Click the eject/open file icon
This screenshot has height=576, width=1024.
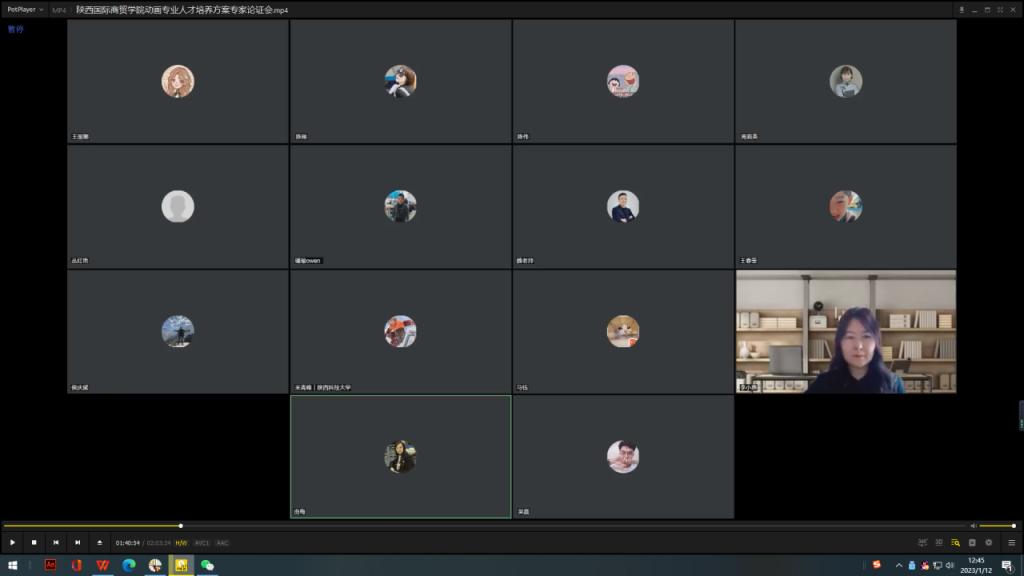click(x=99, y=542)
